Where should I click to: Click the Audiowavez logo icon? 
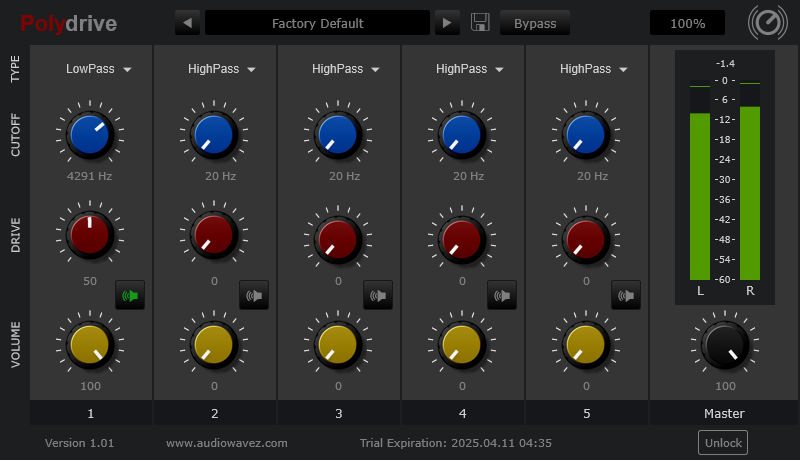click(x=767, y=22)
